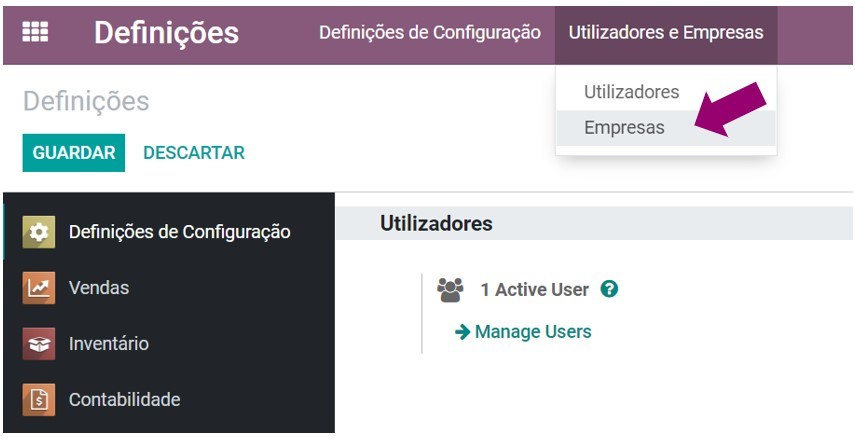Select Utilizadores from the dropdown list
Screen dimensions: 855x443
(631, 92)
